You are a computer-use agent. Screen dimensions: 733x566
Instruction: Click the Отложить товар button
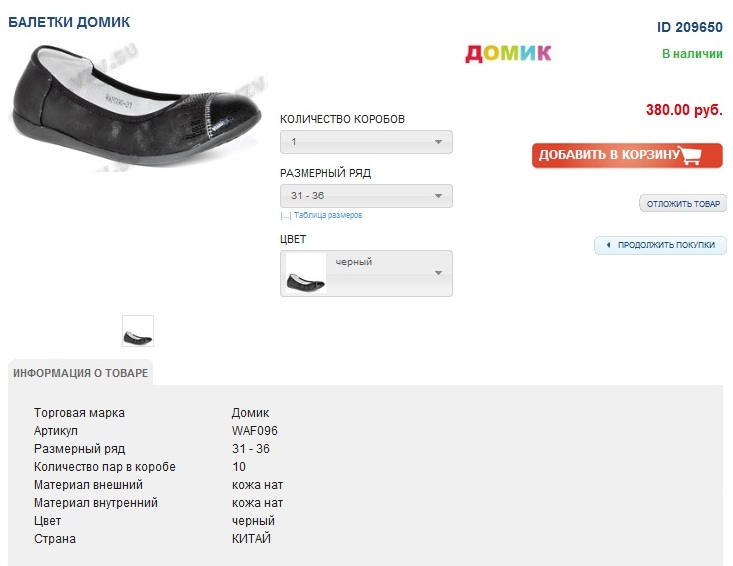coord(683,204)
